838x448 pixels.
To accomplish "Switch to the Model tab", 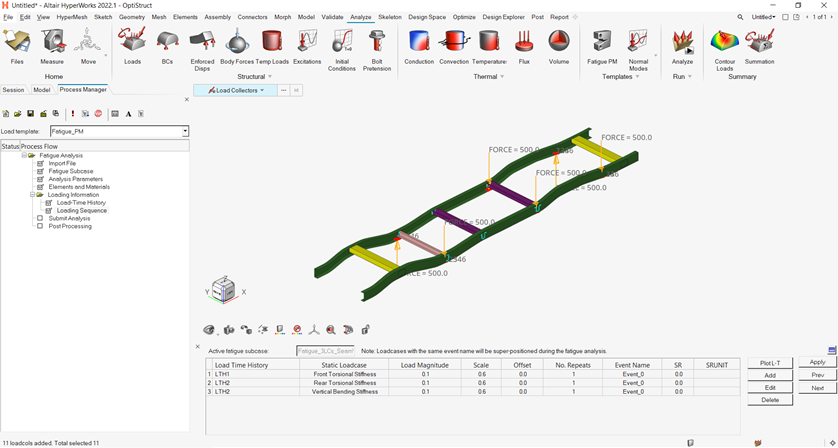I will click(x=41, y=90).
